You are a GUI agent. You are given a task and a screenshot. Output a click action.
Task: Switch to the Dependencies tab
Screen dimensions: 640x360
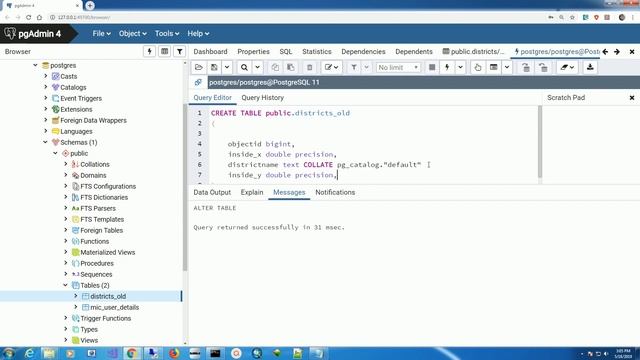363,51
